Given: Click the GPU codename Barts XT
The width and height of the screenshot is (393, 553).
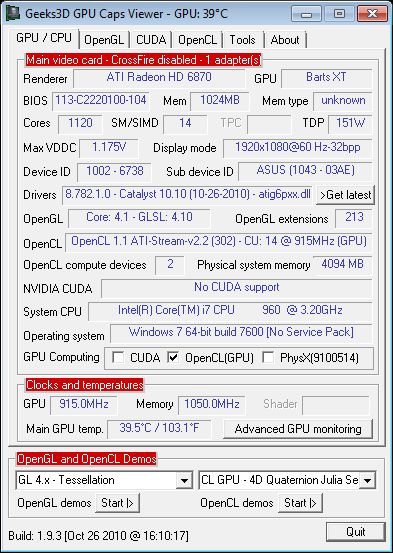Looking at the screenshot, I should [326, 78].
